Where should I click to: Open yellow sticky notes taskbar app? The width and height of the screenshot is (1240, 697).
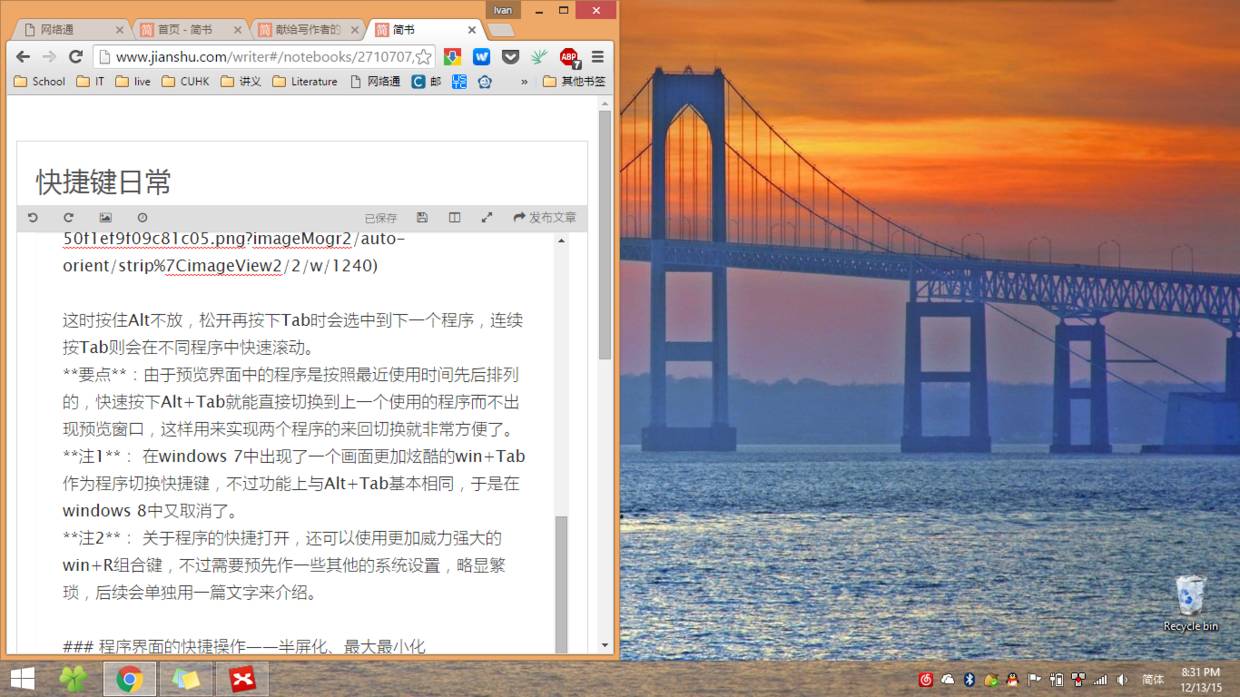pos(186,679)
